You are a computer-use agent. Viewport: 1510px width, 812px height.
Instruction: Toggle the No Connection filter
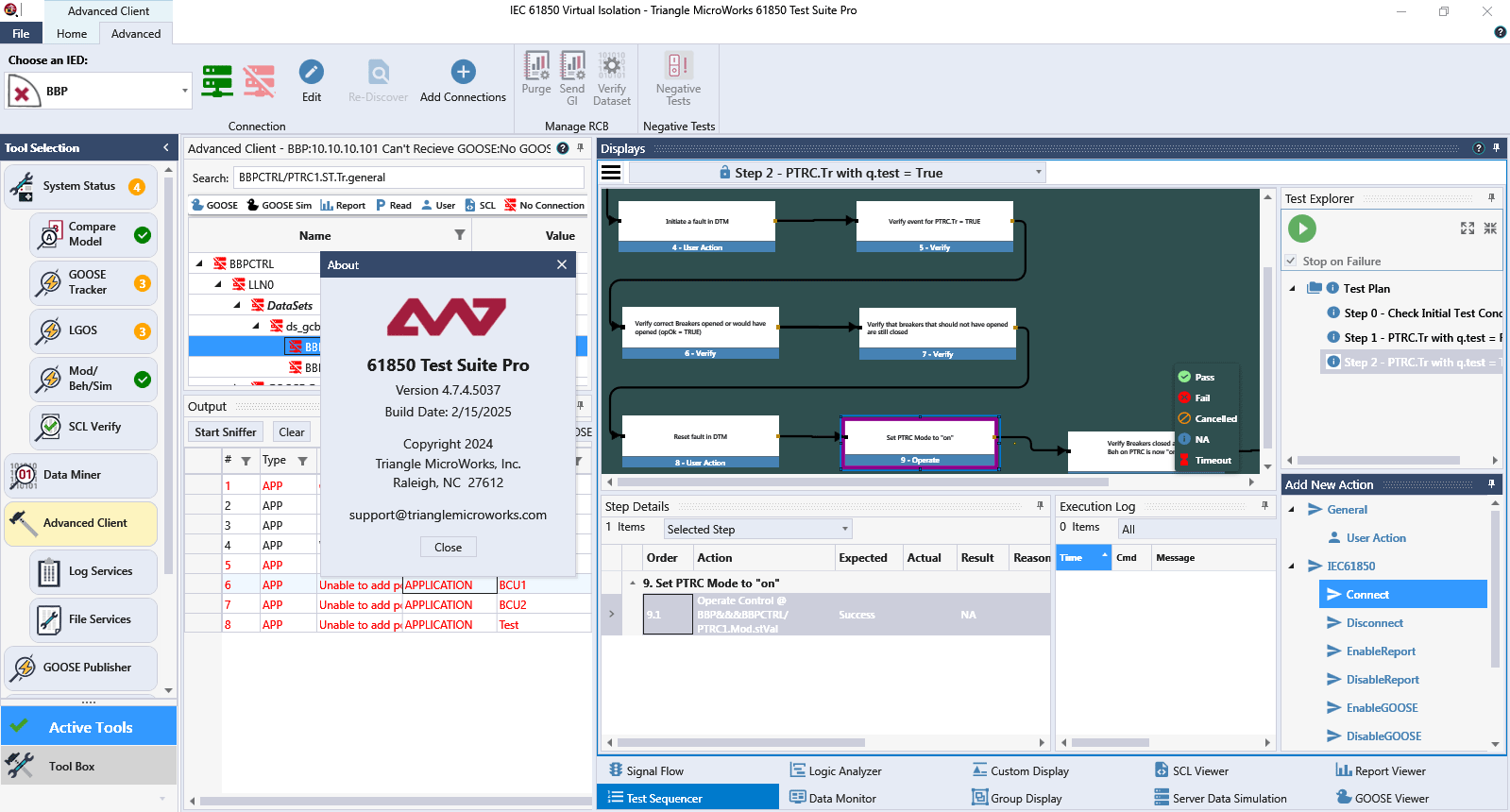pyautogui.click(x=545, y=205)
